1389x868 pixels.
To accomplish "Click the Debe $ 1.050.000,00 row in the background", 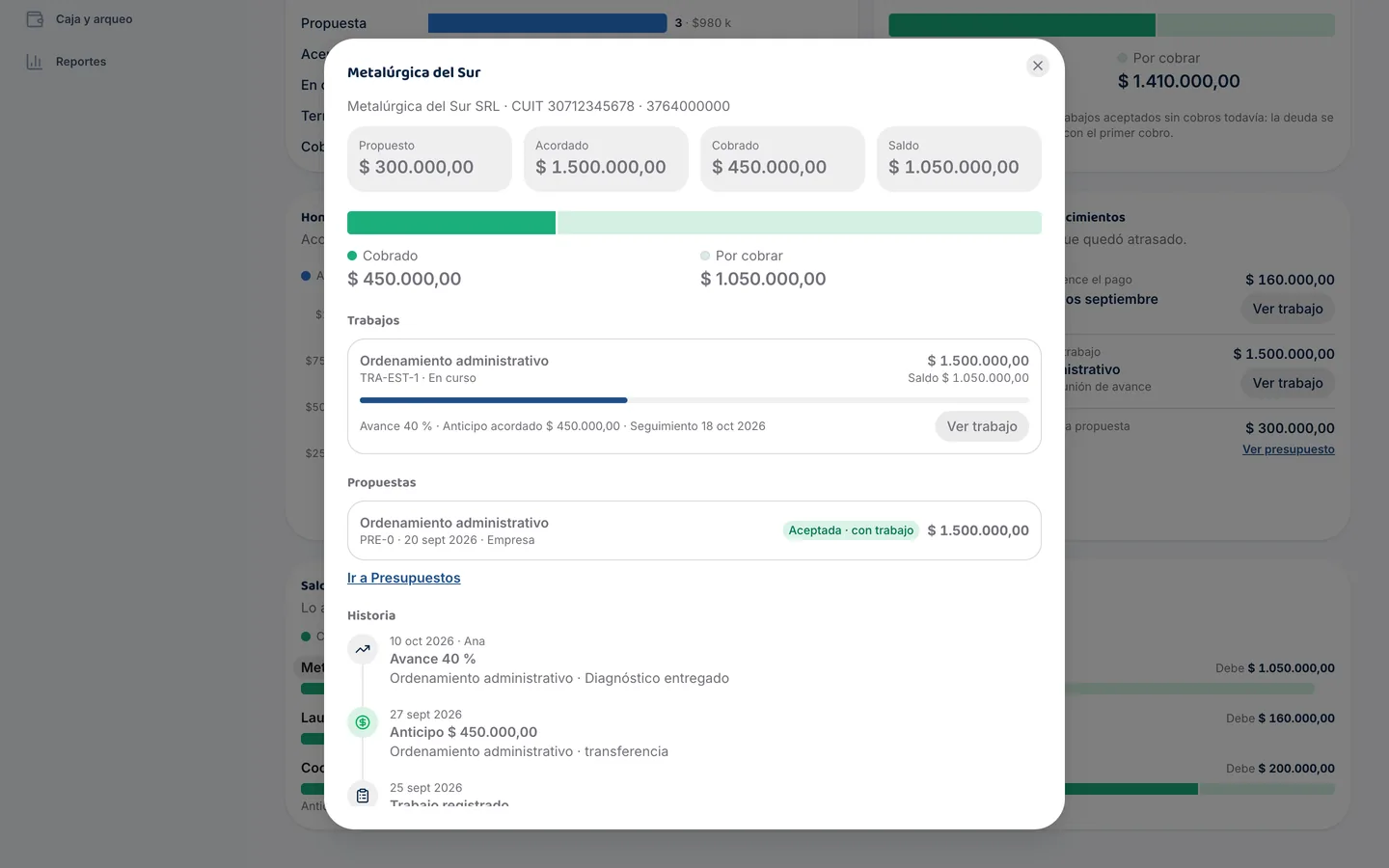I will (1275, 668).
